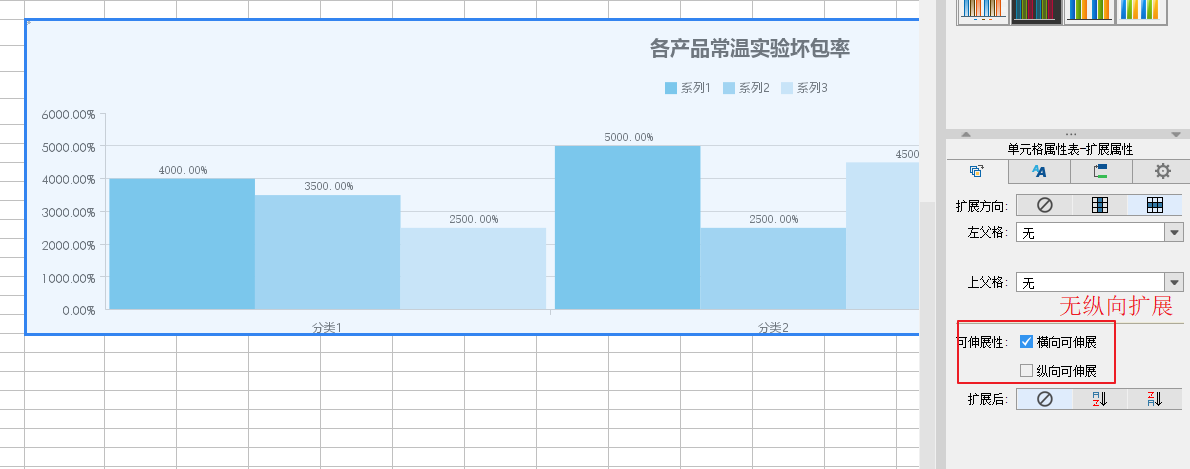Collapse panel with the down arrow
Image resolution: width=1190 pixels, height=469 pixels.
[x=1176, y=134]
